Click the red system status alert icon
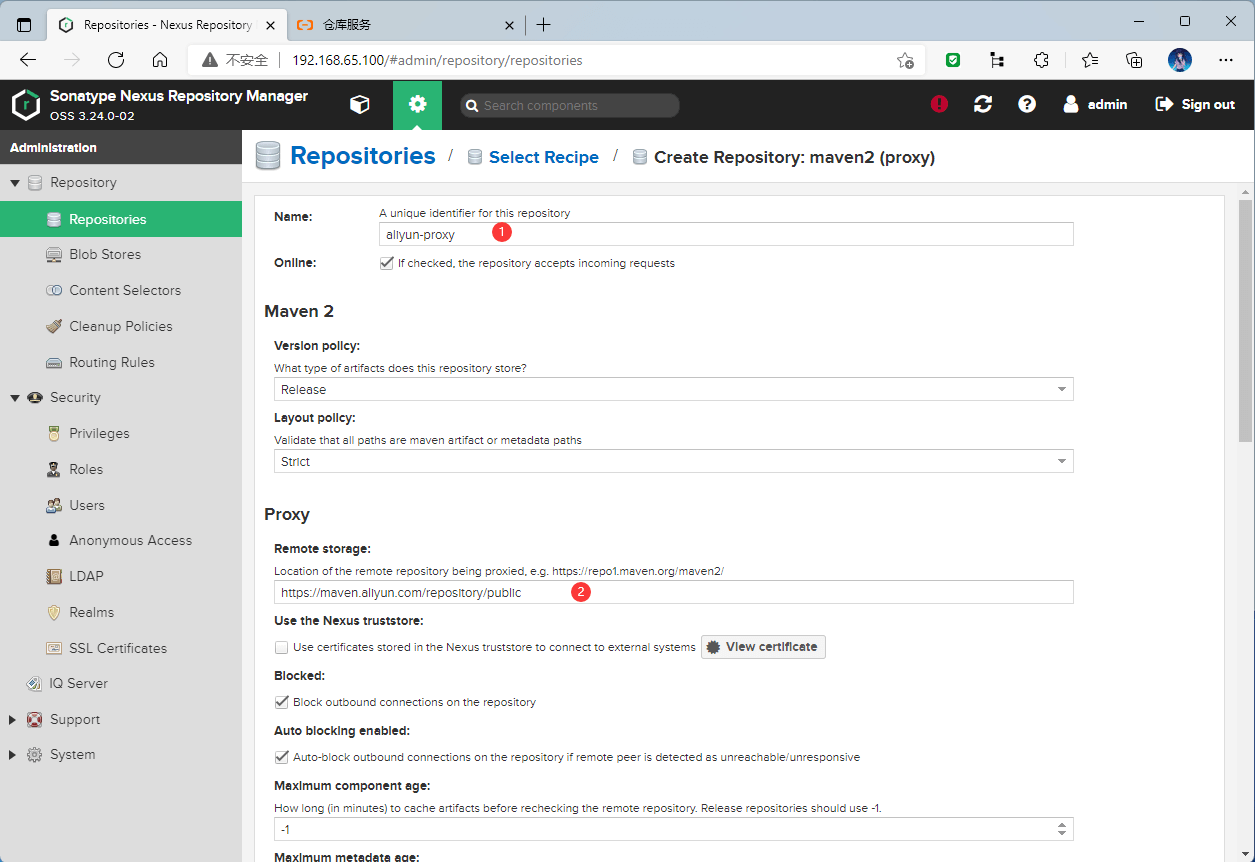This screenshot has width=1255, height=862. point(939,104)
